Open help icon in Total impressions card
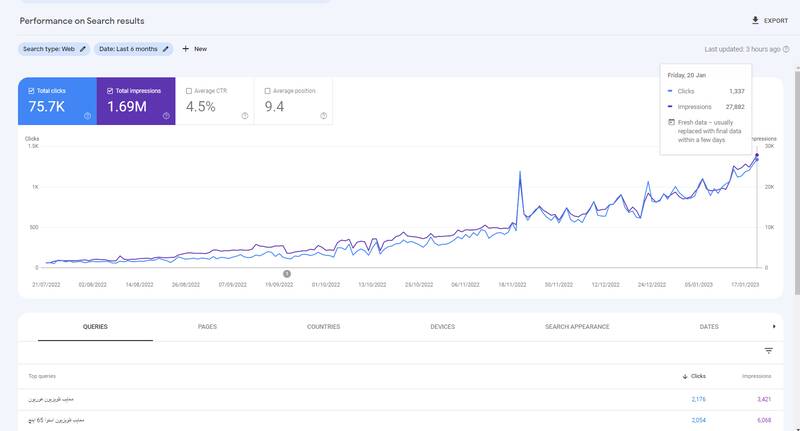Viewport: 800px width, 431px height. (x=166, y=116)
